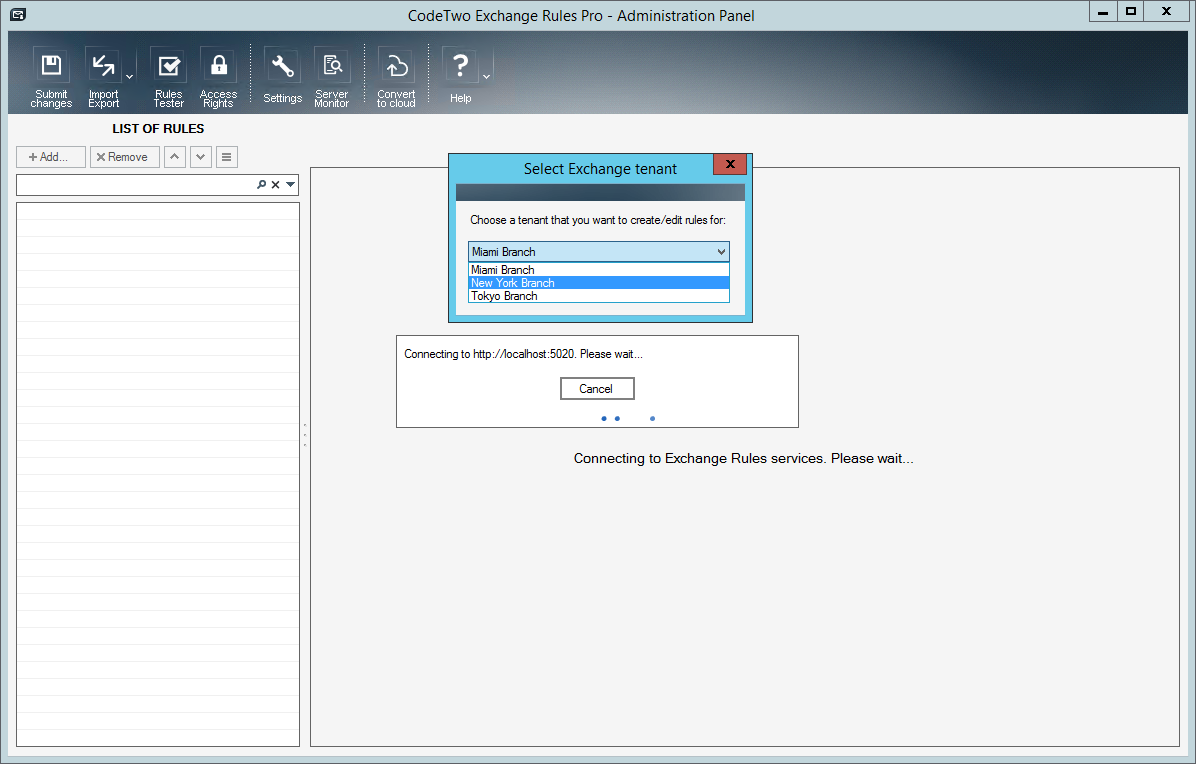1196x764 pixels.
Task: Close the Administration Panel window
Action: click(x=1166, y=11)
